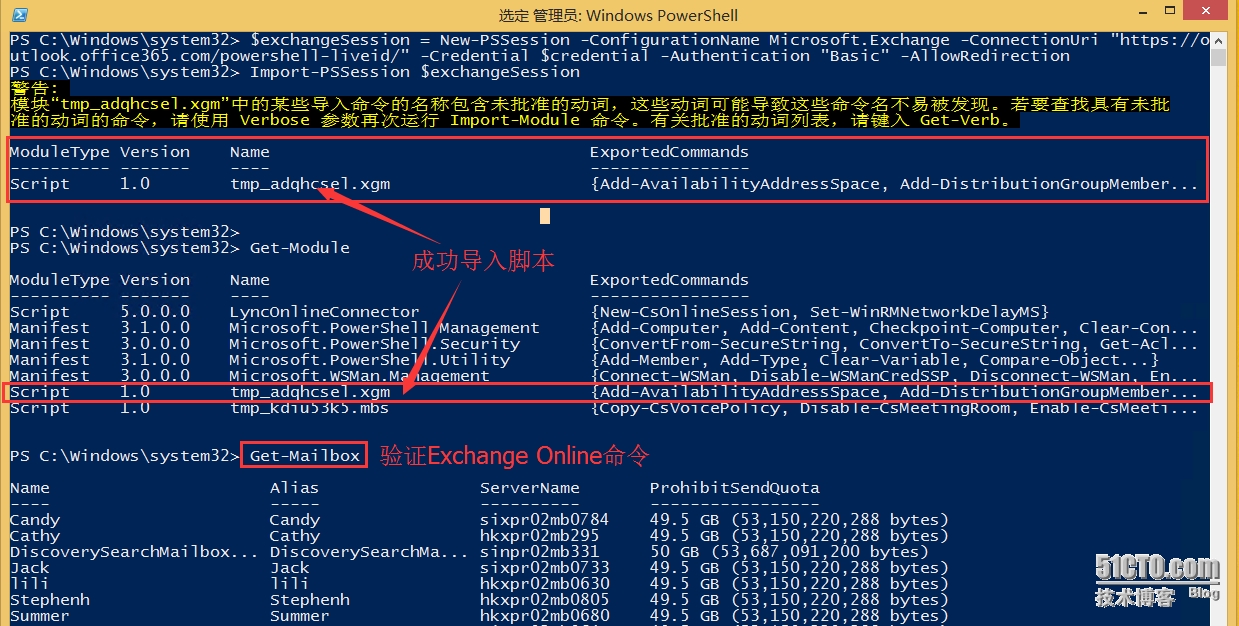Click the Microsoft.PowerShell.Utility module entry
The width and height of the screenshot is (1239, 626).
pos(369,360)
